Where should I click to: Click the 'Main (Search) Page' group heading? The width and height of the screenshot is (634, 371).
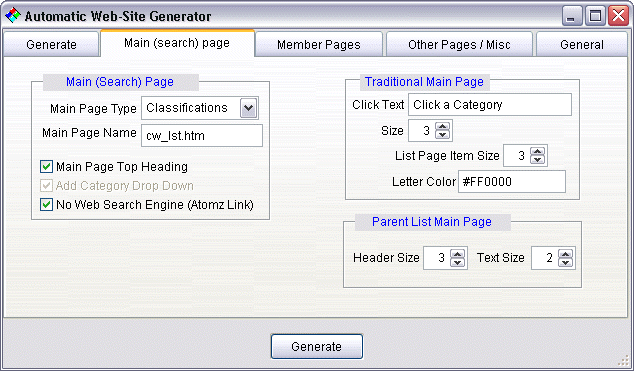click(x=120, y=82)
